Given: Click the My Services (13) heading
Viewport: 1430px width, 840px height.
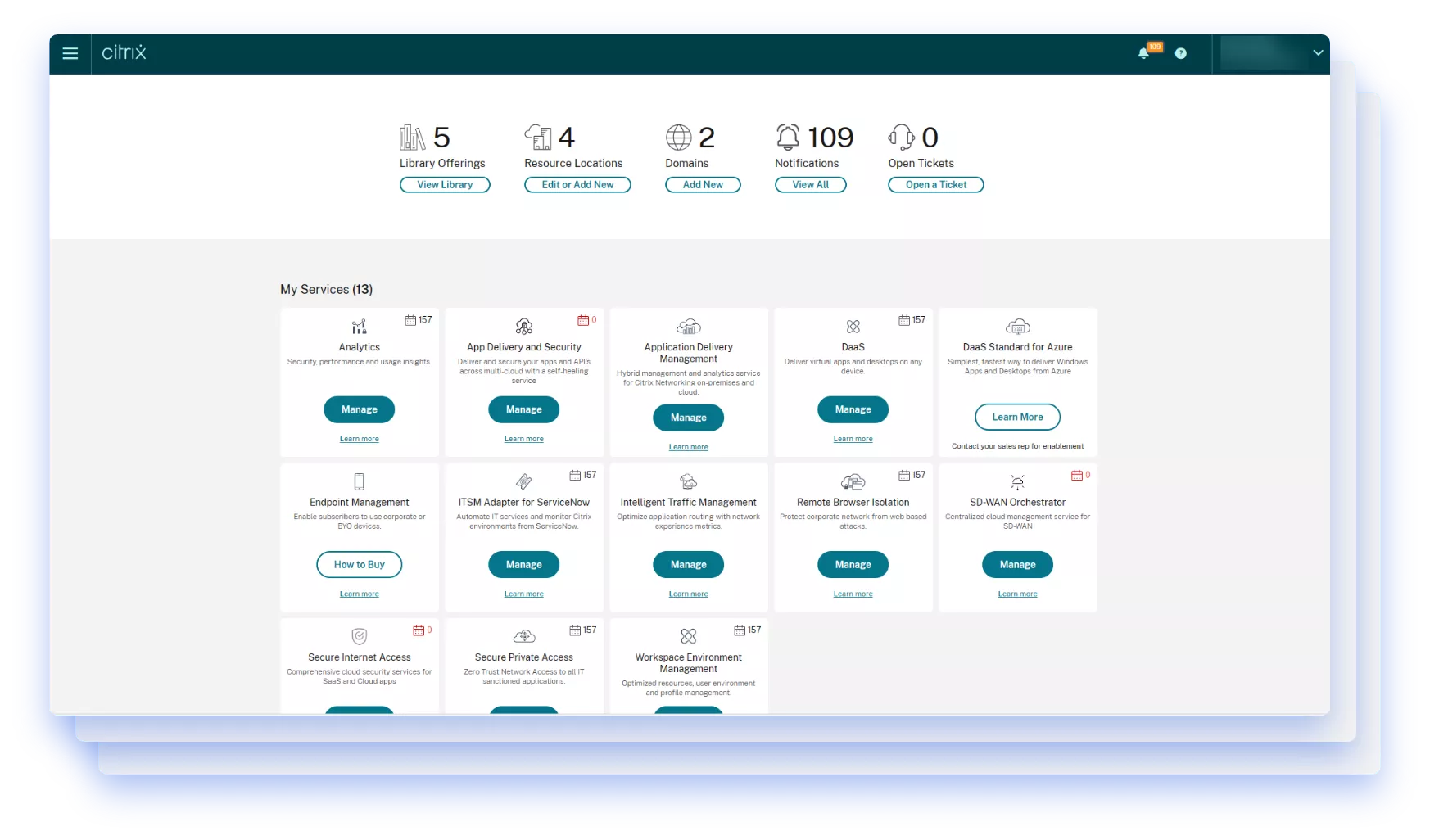Looking at the screenshot, I should (326, 290).
